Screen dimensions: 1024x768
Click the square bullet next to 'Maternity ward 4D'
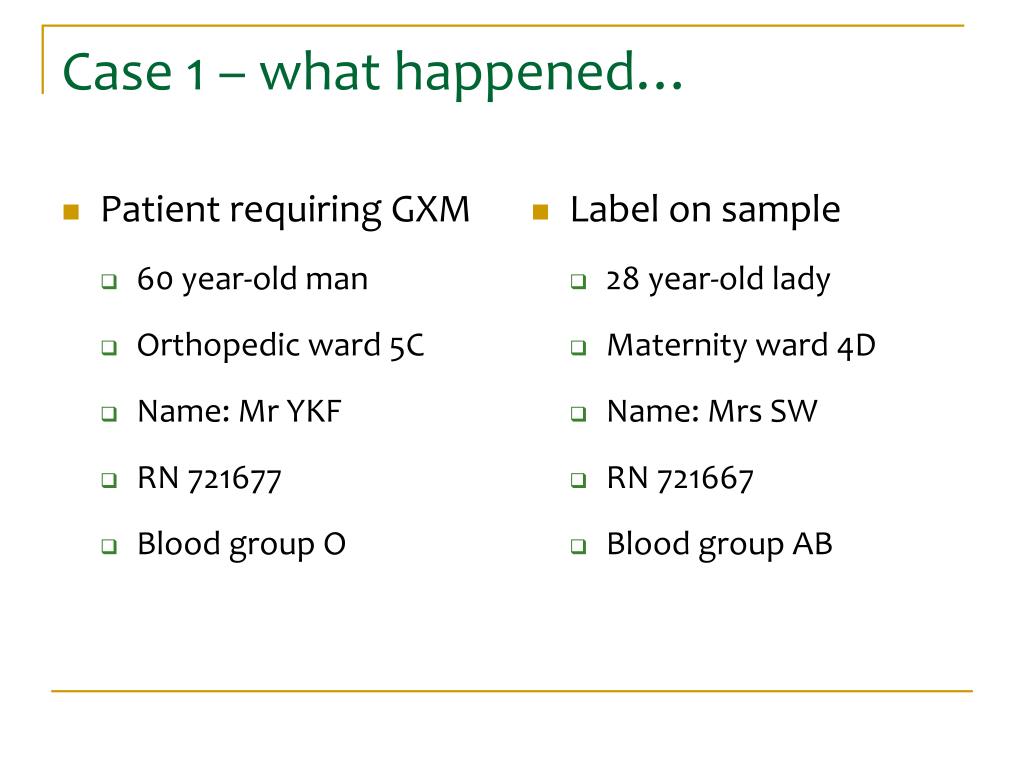tap(578, 347)
